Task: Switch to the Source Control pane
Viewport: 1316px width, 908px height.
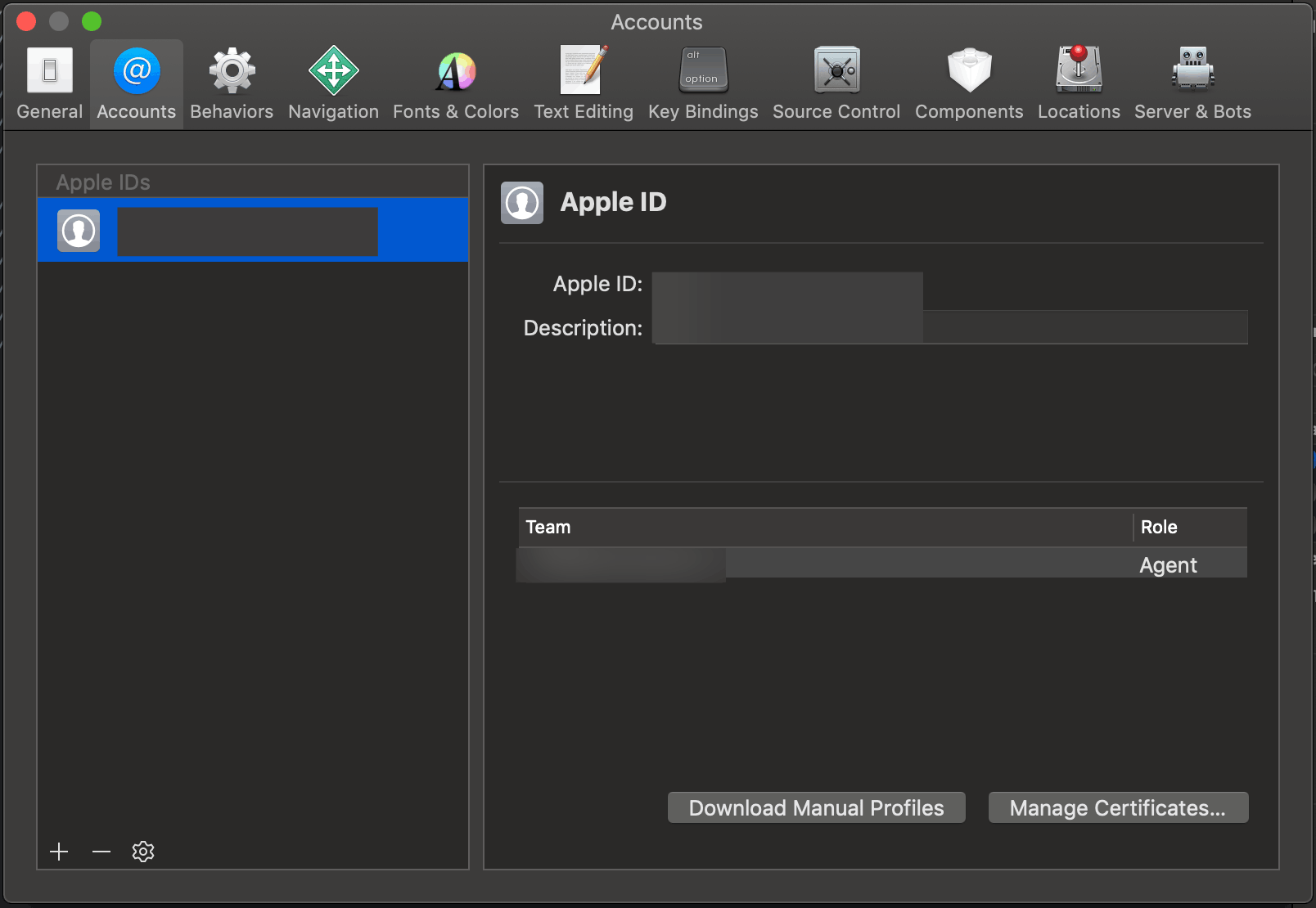Action: 835,82
